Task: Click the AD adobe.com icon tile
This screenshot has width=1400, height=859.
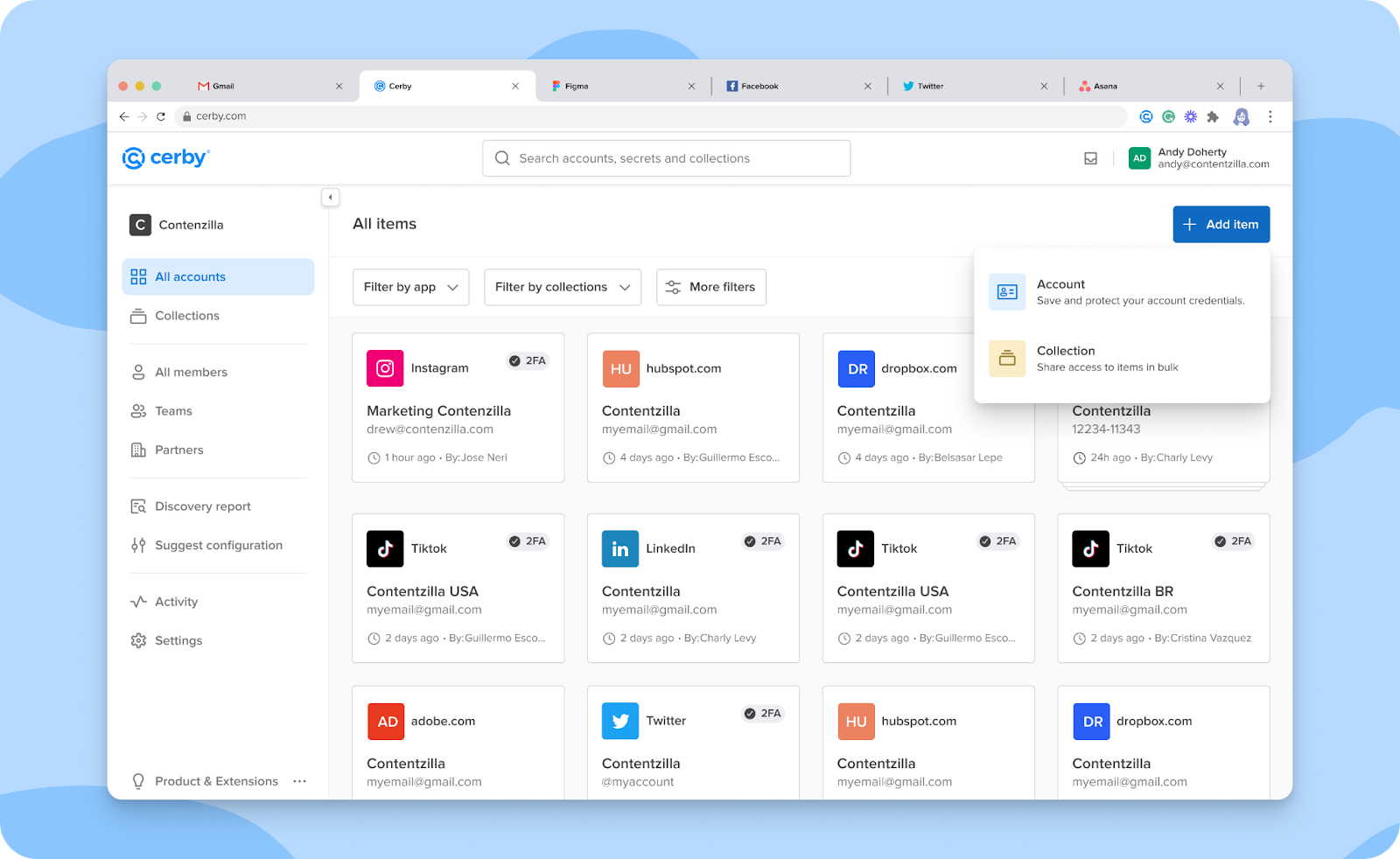Action: coord(386,722)
